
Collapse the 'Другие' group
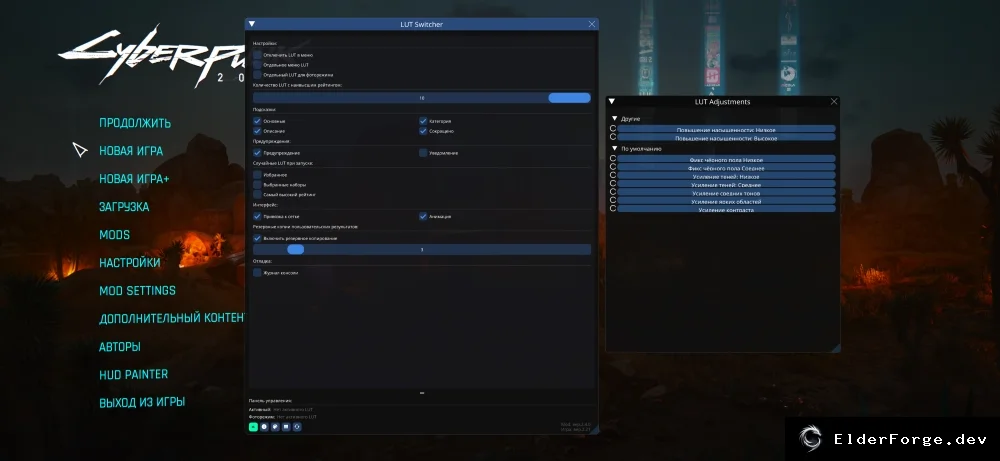(x=615, y=119)
